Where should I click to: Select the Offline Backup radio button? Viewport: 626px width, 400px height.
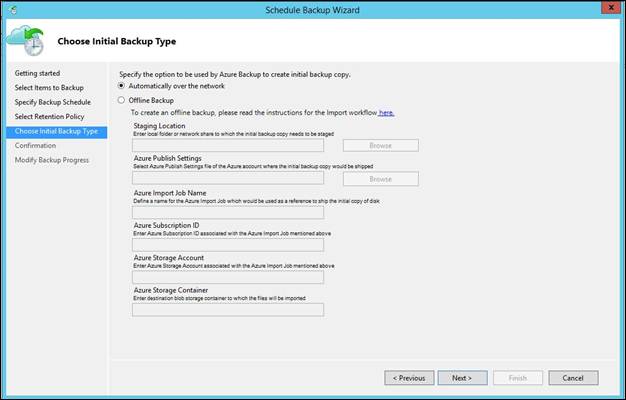(122, 101)
